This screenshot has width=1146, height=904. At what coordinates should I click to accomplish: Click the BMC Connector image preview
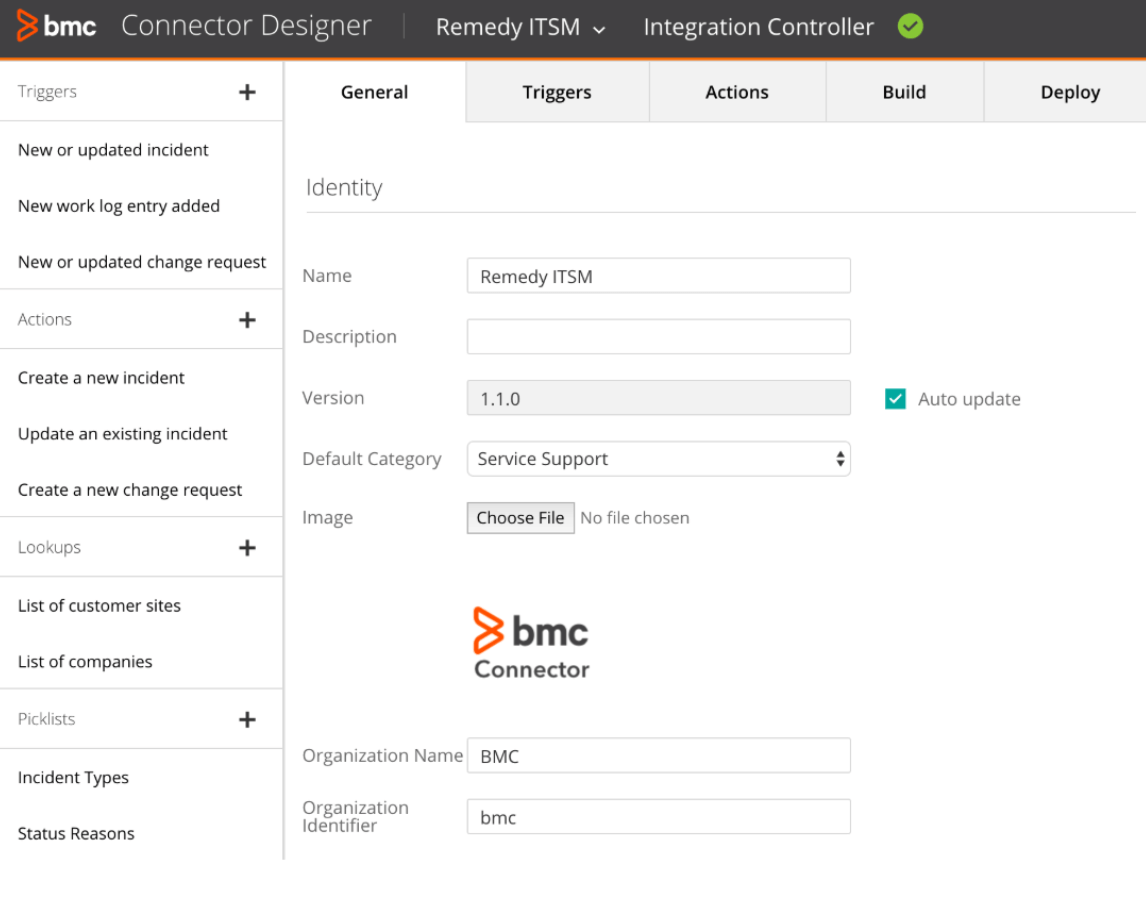[x=531, y=643]
